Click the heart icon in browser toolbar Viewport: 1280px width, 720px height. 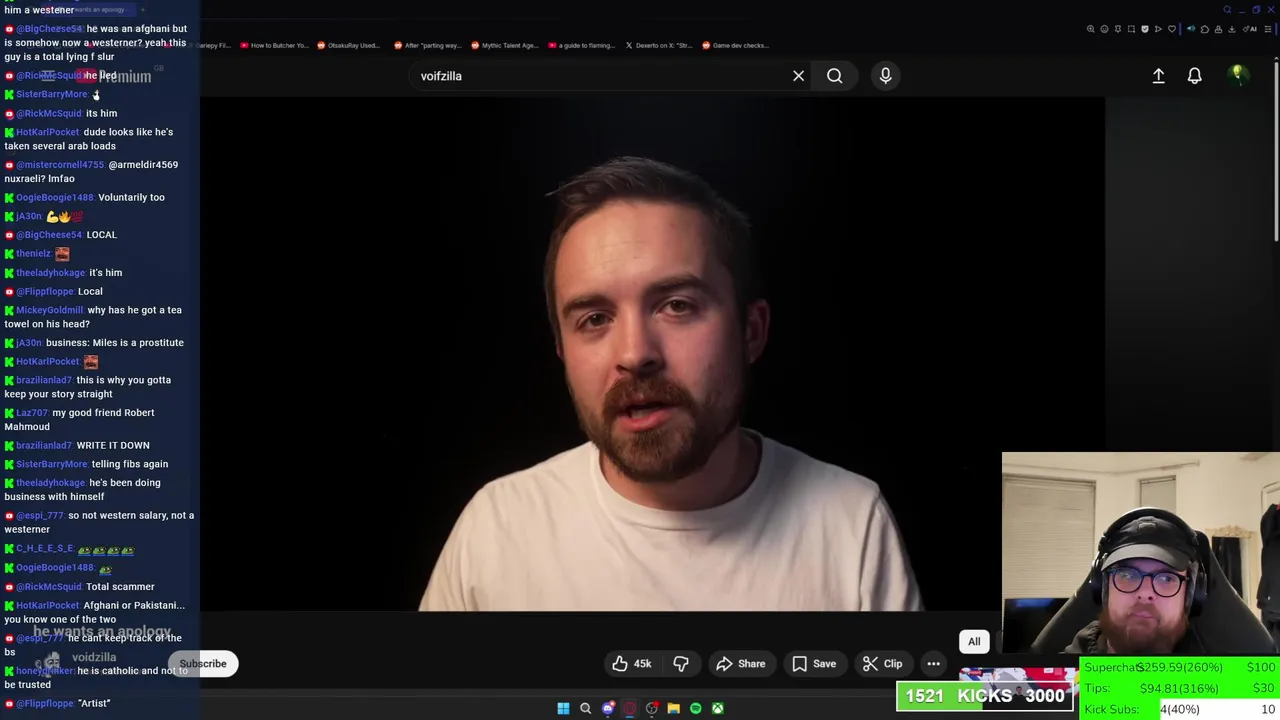[x=1172, y=29]
